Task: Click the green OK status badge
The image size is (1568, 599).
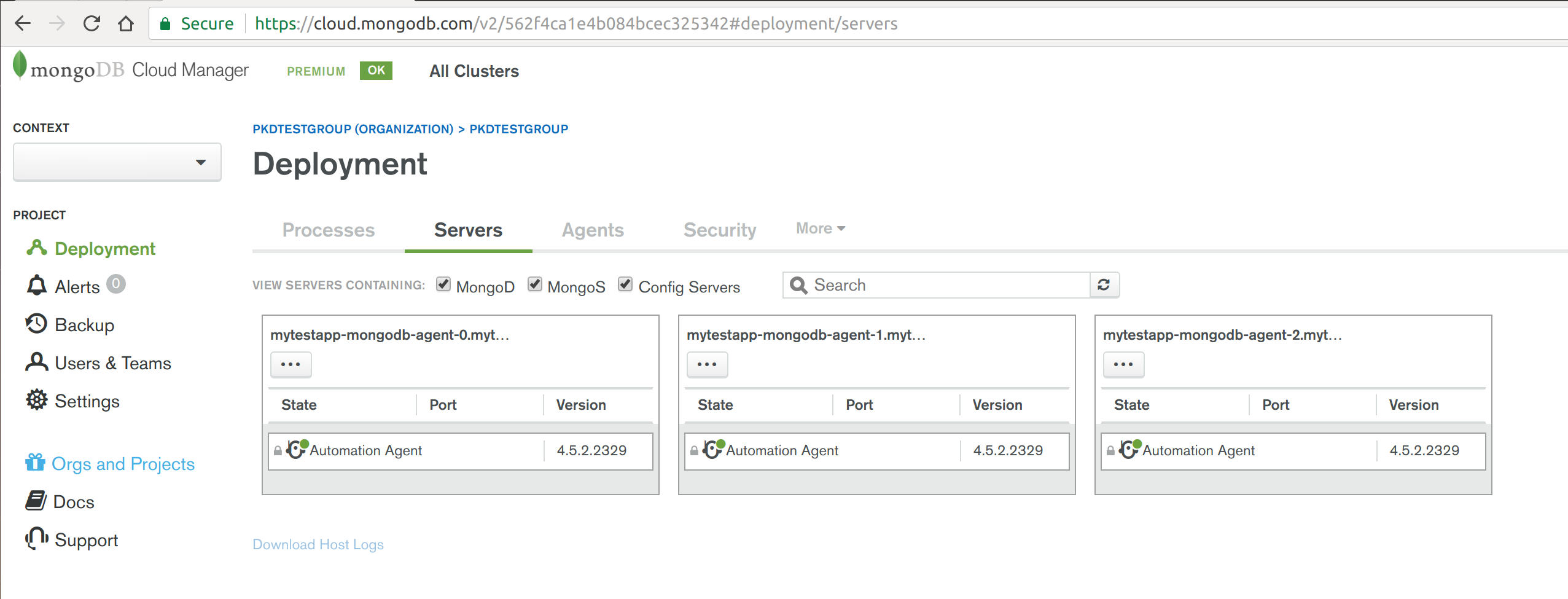Action: [376, 71]
